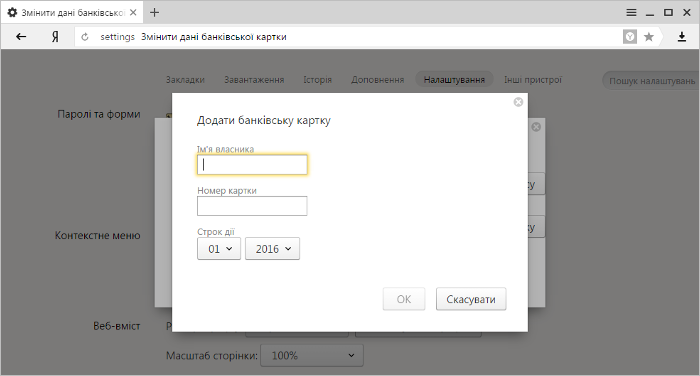This screenshot has height=376, width=700.
Task: Click the Номер картки label
Action: coord(227,191)
